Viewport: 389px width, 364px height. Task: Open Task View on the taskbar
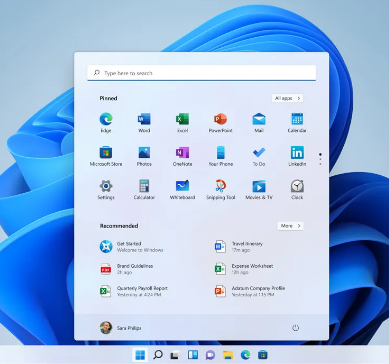(175, 355)
